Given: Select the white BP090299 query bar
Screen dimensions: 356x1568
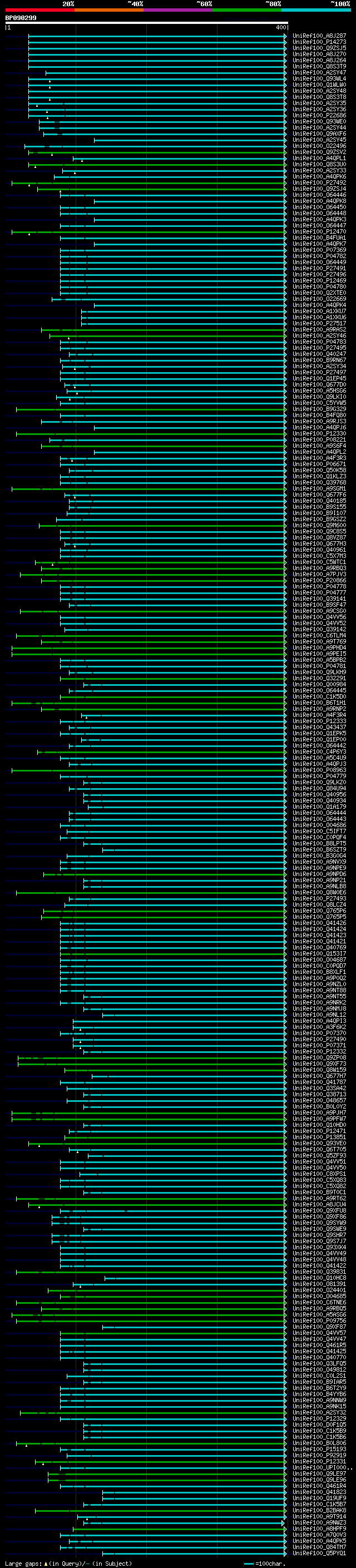Looking at the screenshot, I should point(147,22).
